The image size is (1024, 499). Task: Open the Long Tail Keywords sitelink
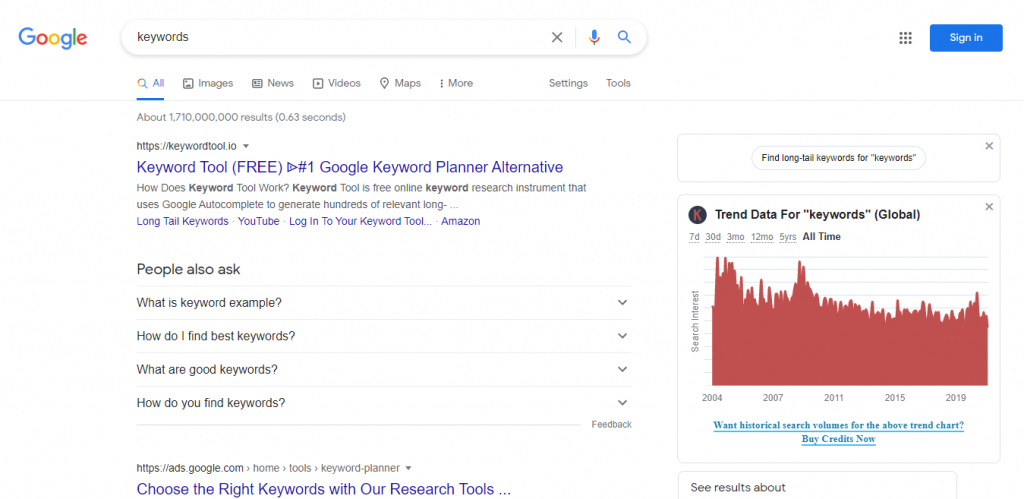tap(182, 221)
